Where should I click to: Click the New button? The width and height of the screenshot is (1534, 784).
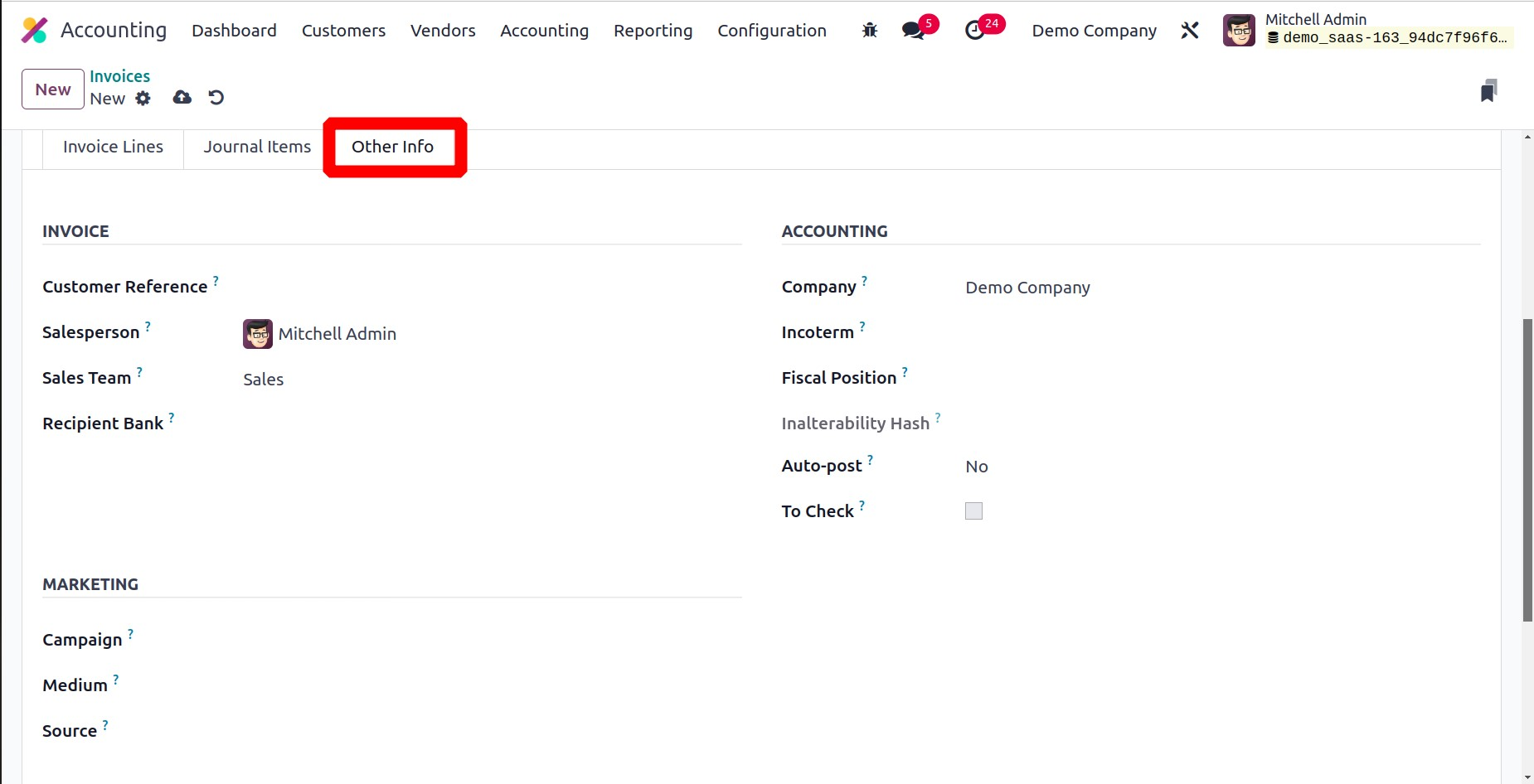pyautogui.click(x=53, y=90)
